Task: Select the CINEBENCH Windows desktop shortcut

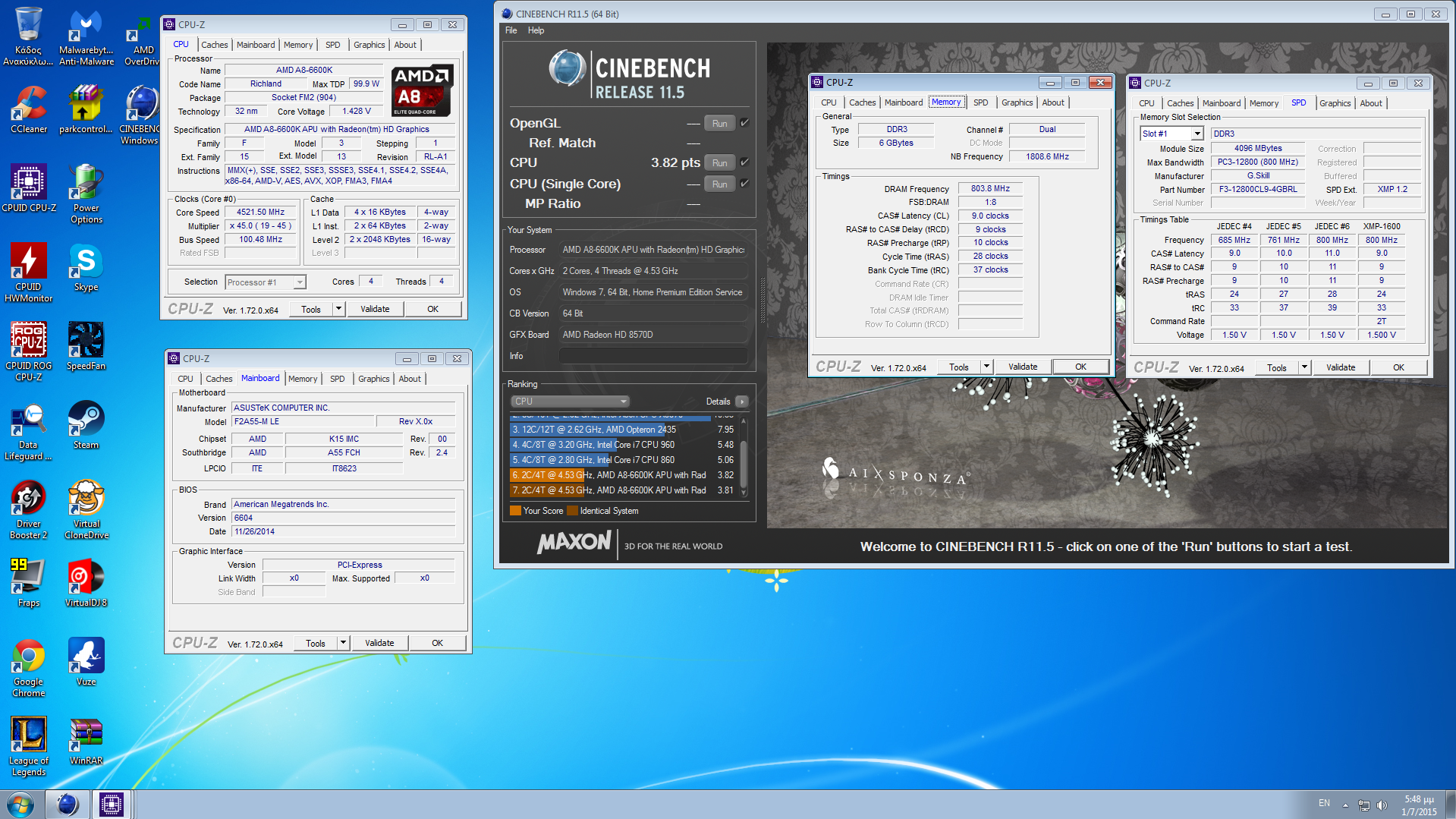Action: click(x=140, y=115)
